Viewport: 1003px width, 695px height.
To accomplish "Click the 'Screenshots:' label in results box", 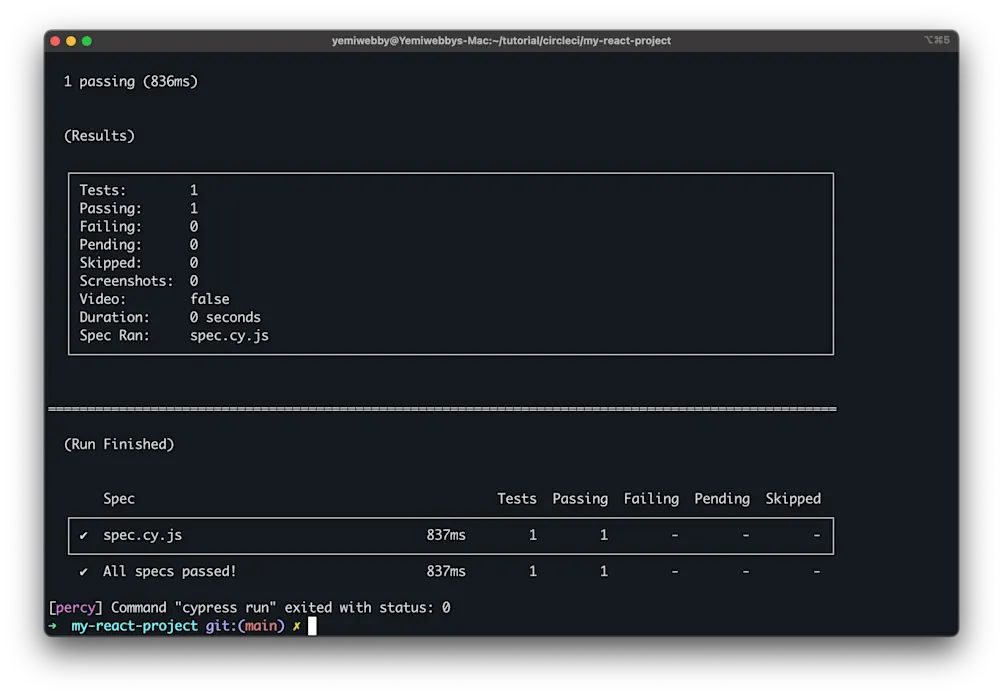I will (x=126, y=281).
